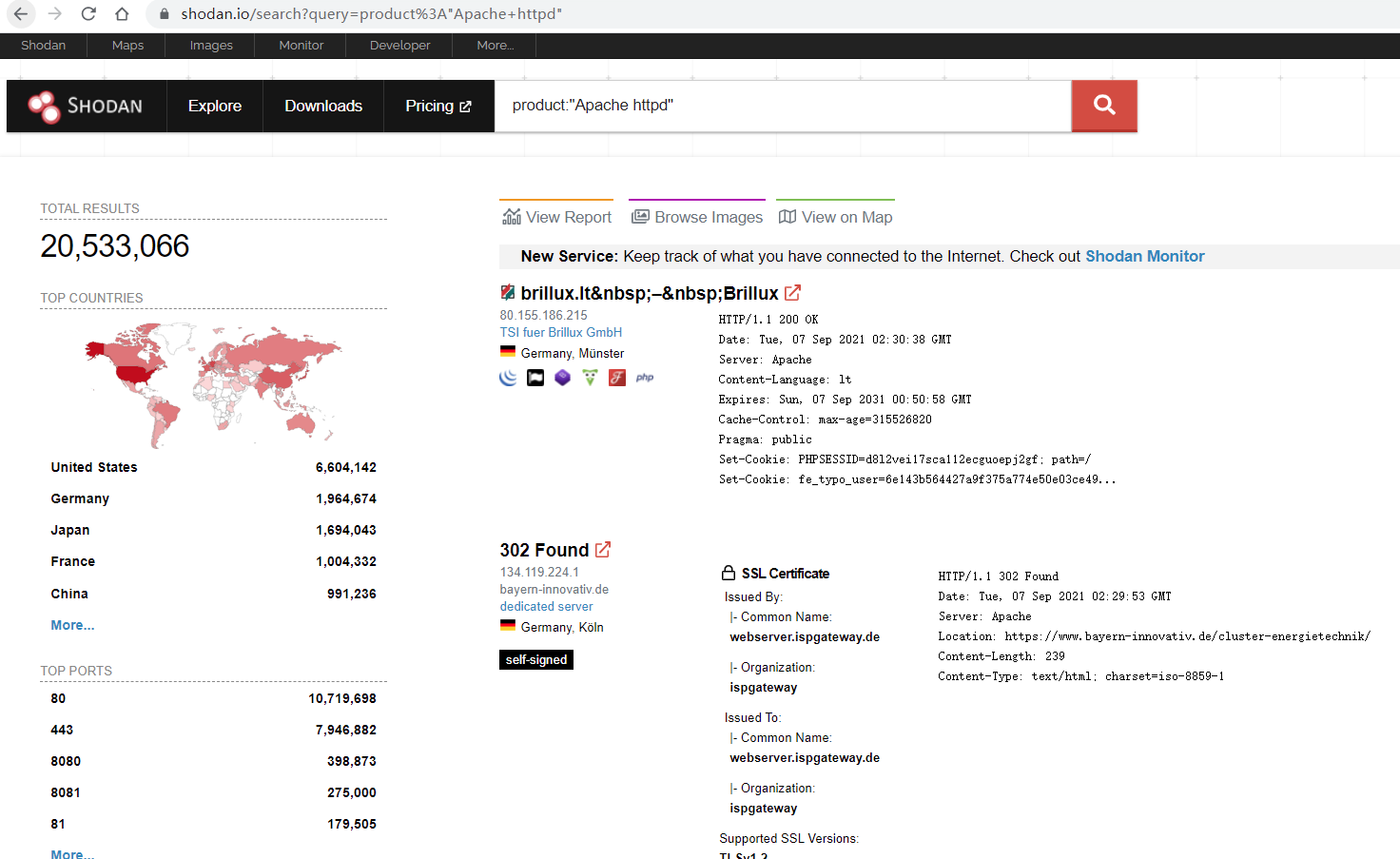The height and width of the screenshot is (859, 1400).
Task: Click the browser forward arrow
Action: coord(55,14)
